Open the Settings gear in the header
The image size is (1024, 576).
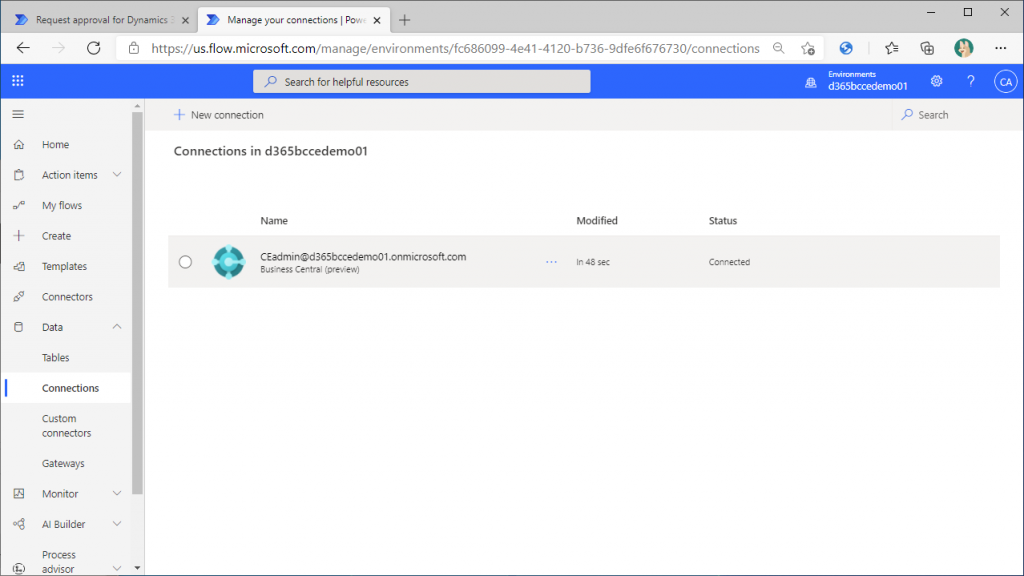pos(936,81)
